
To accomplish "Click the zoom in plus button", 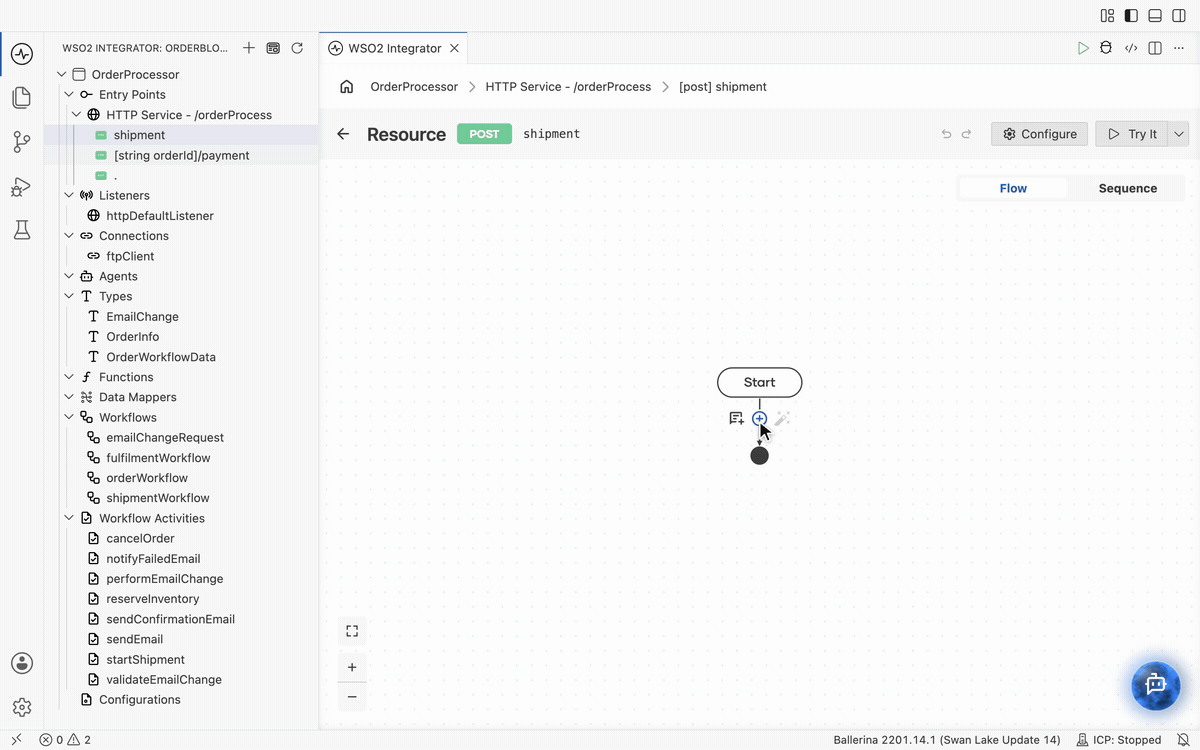I will coord(352,667).
